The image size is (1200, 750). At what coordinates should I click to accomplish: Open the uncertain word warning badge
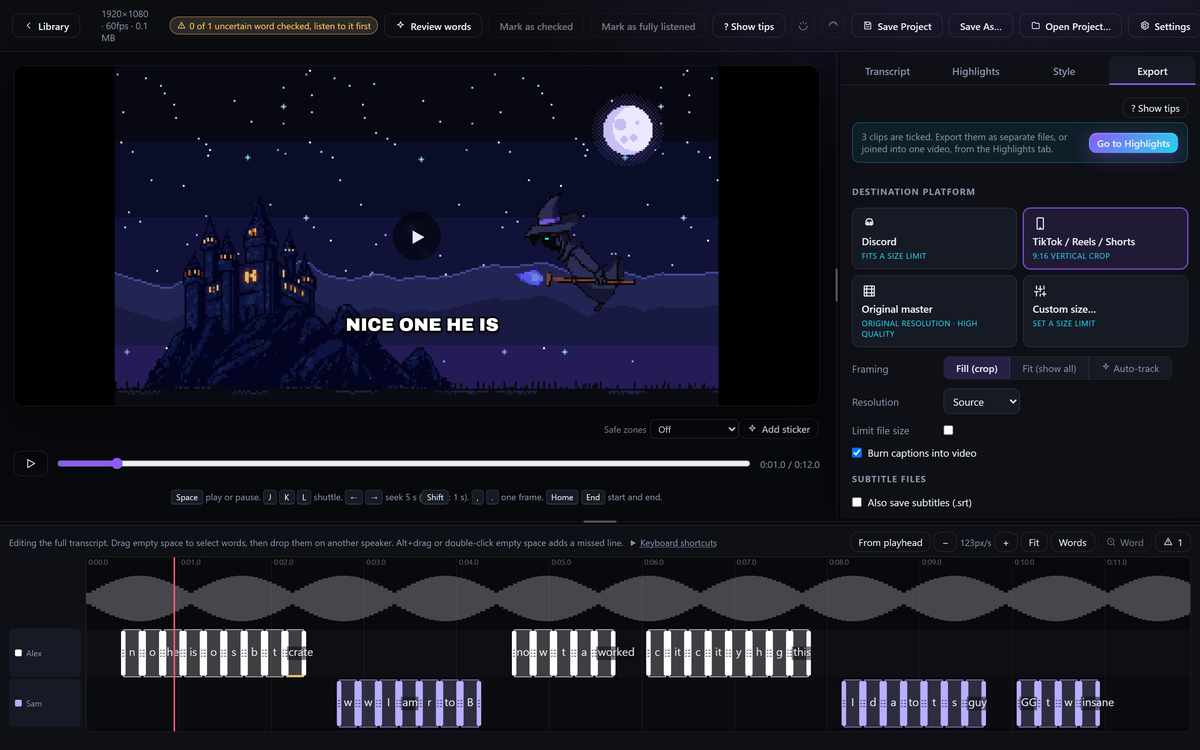pos(273,26)
